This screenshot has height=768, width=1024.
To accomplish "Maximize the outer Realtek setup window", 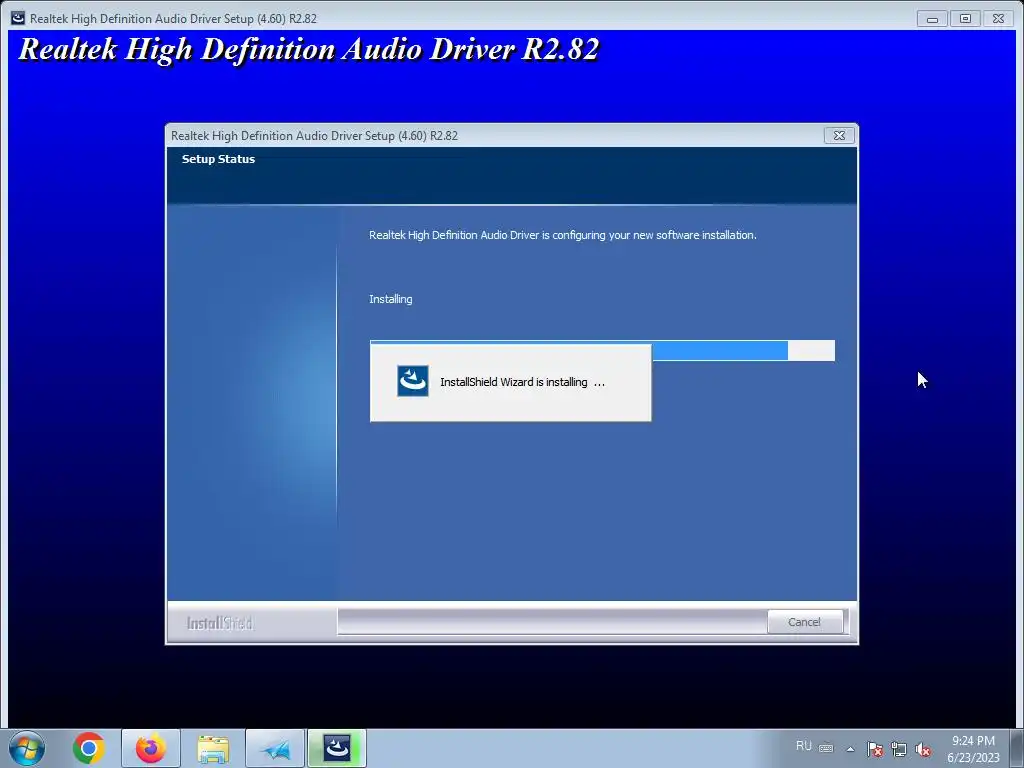I will tap(965, 19).
